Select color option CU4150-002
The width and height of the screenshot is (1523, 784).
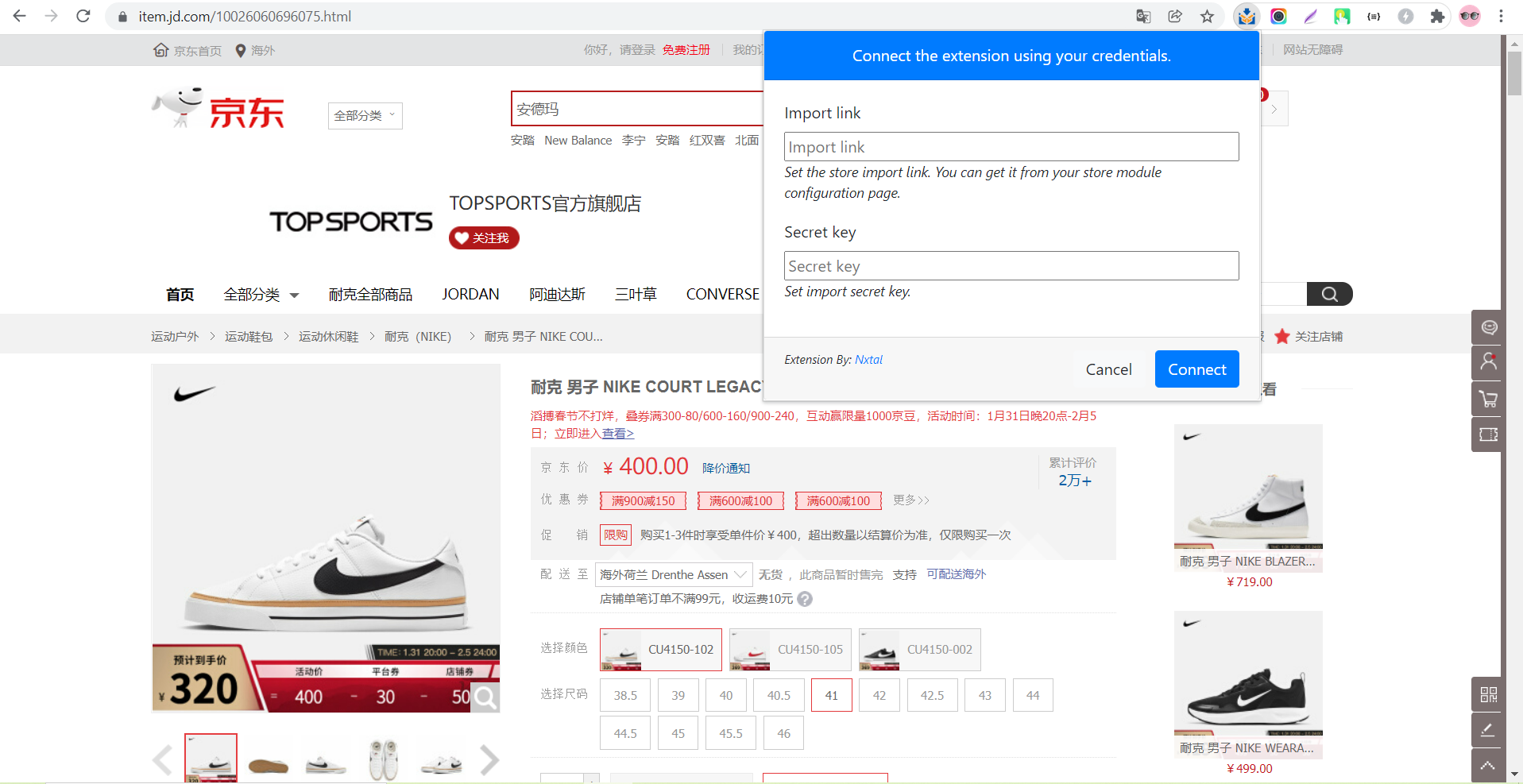pos(920,650)
